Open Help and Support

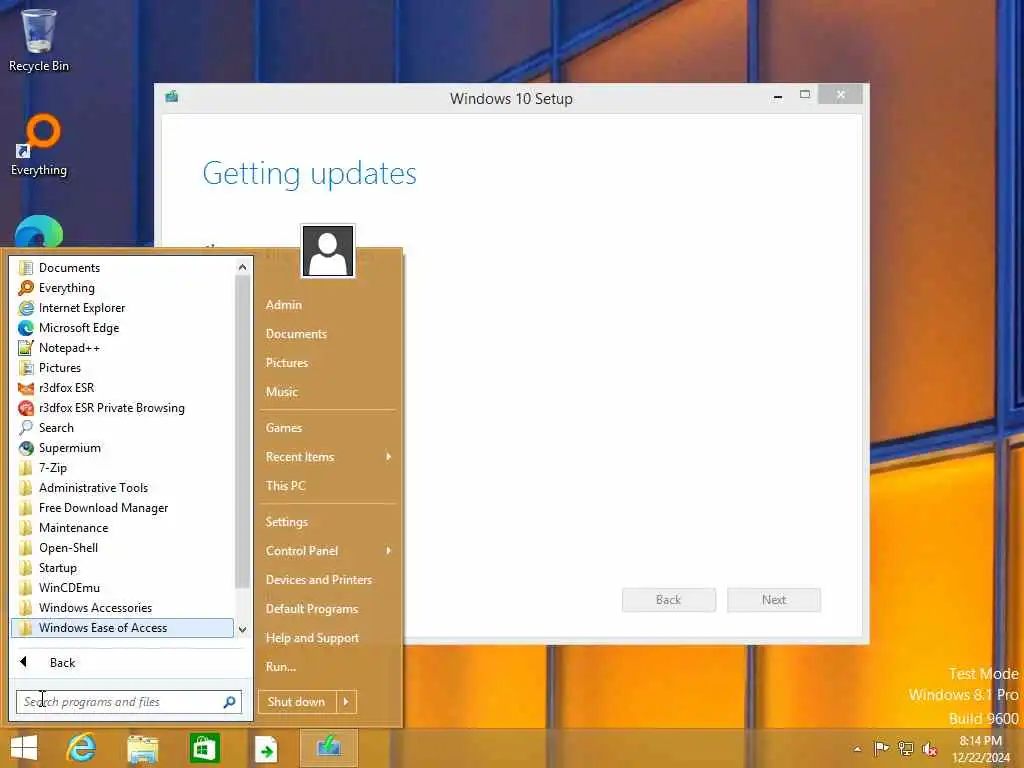(x=328, y=638)
